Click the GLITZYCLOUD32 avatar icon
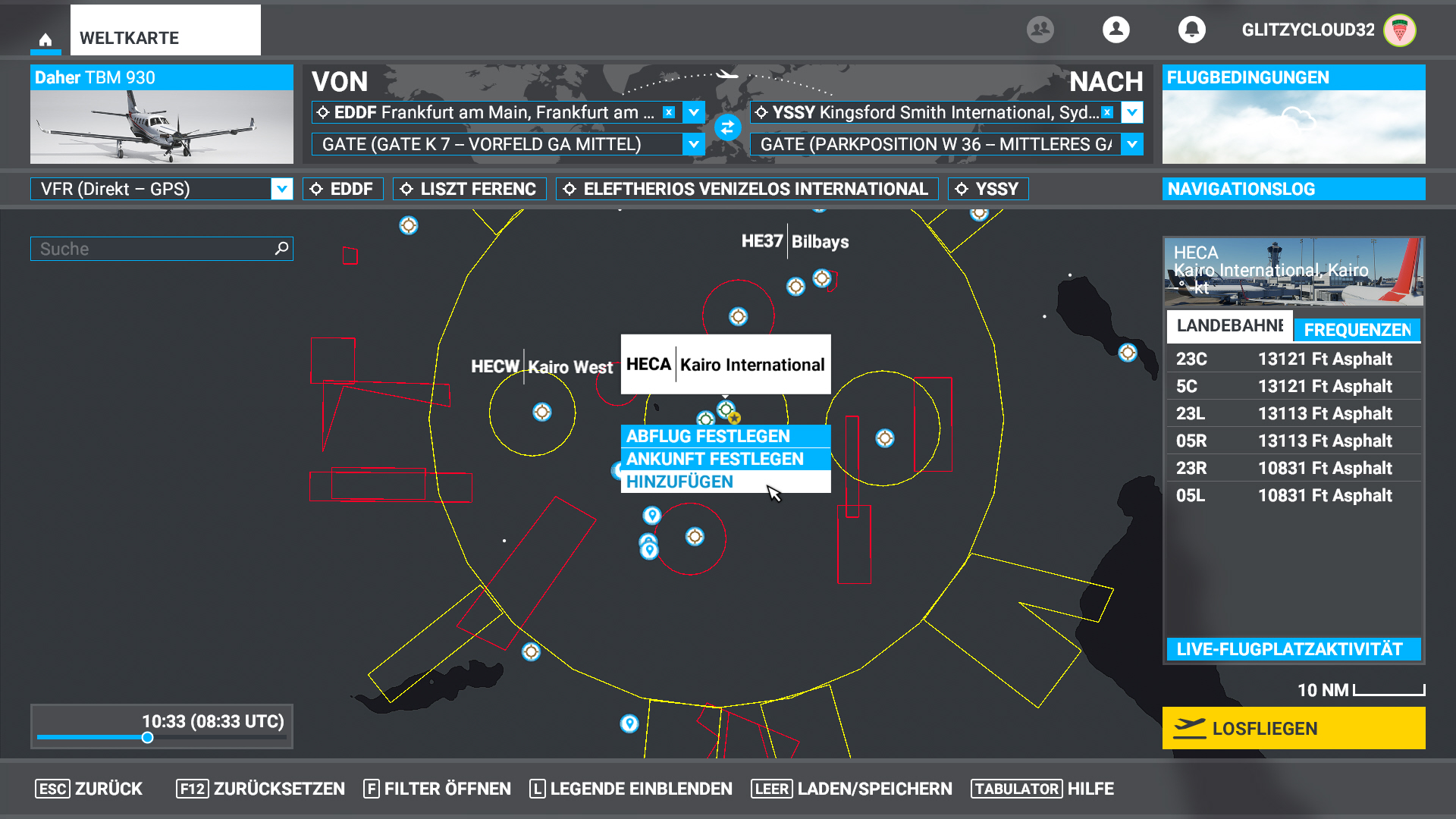This screenshot has height=819, width=1456. [1399, 30]
